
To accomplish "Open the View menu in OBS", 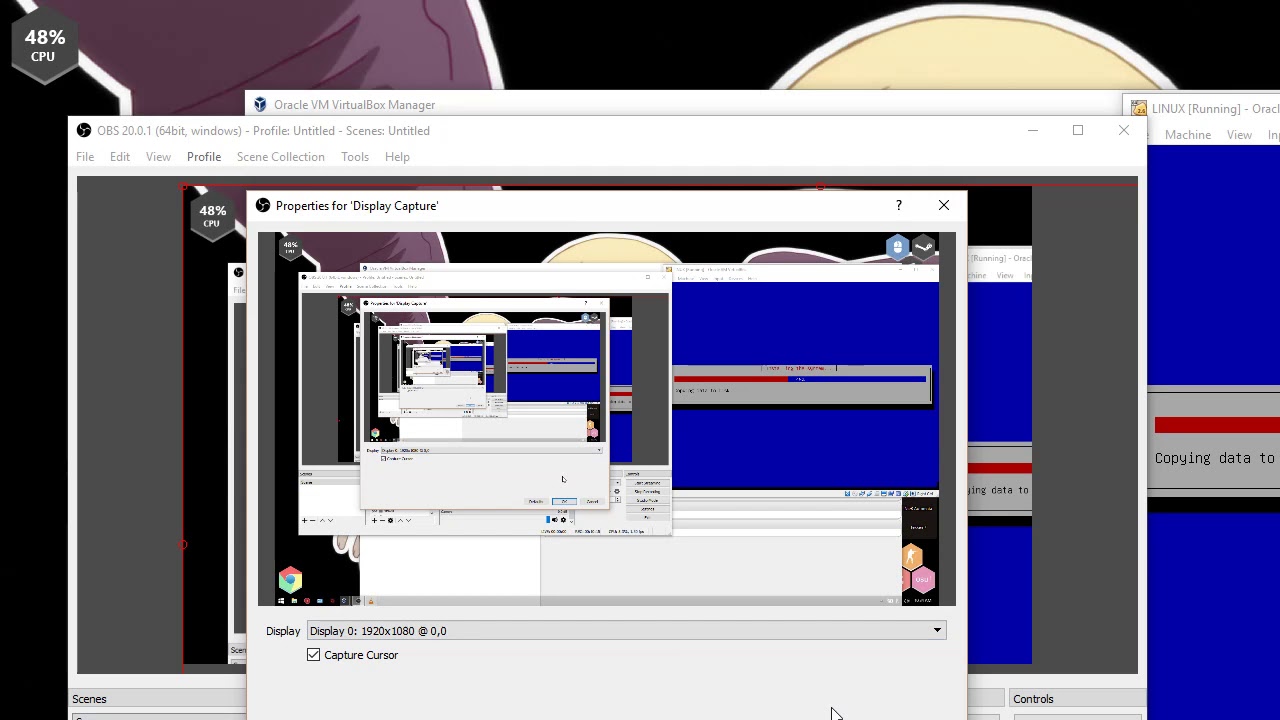I will [158, 157].
